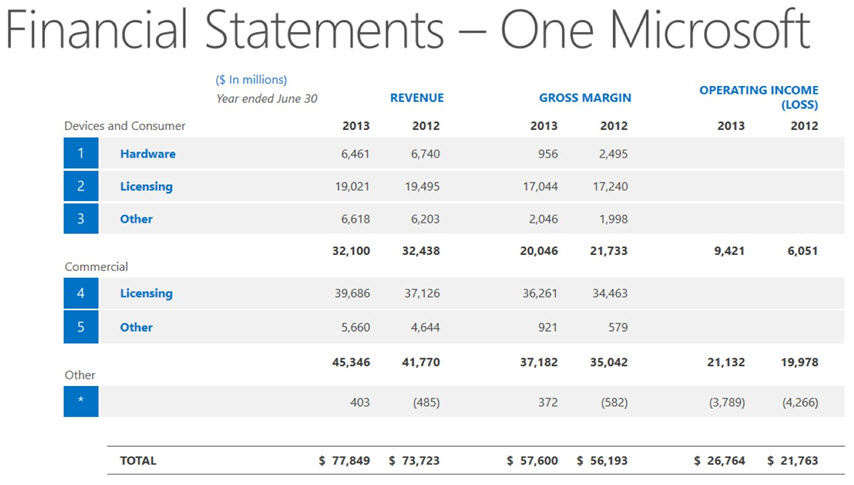The width and height of the screenshot is (854, 485).
Task: Select Commercial subtotal revenue 45,346
Action: click(x=351, y=362)
